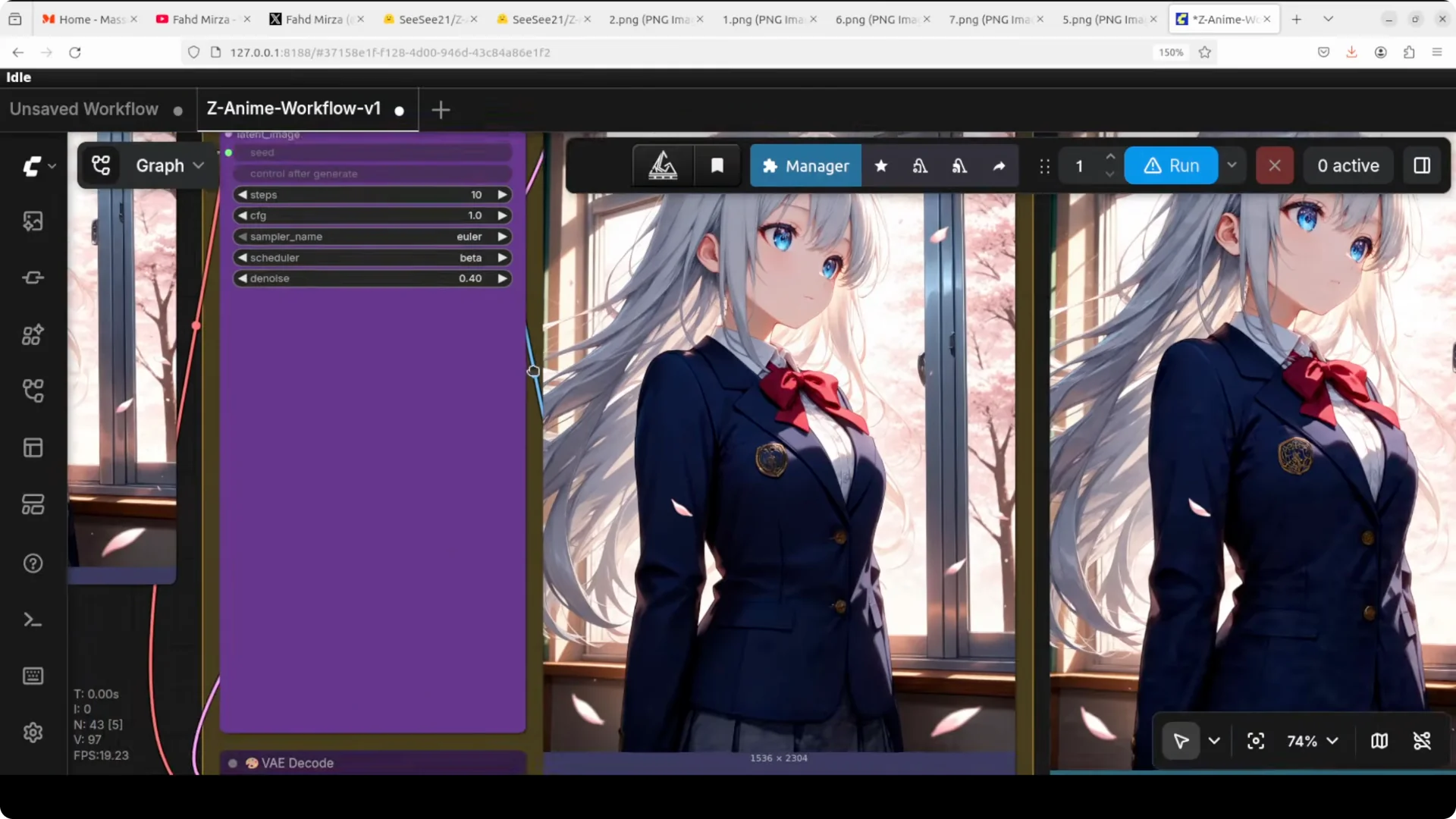Reload the browser page

click(x=74, y=52)
